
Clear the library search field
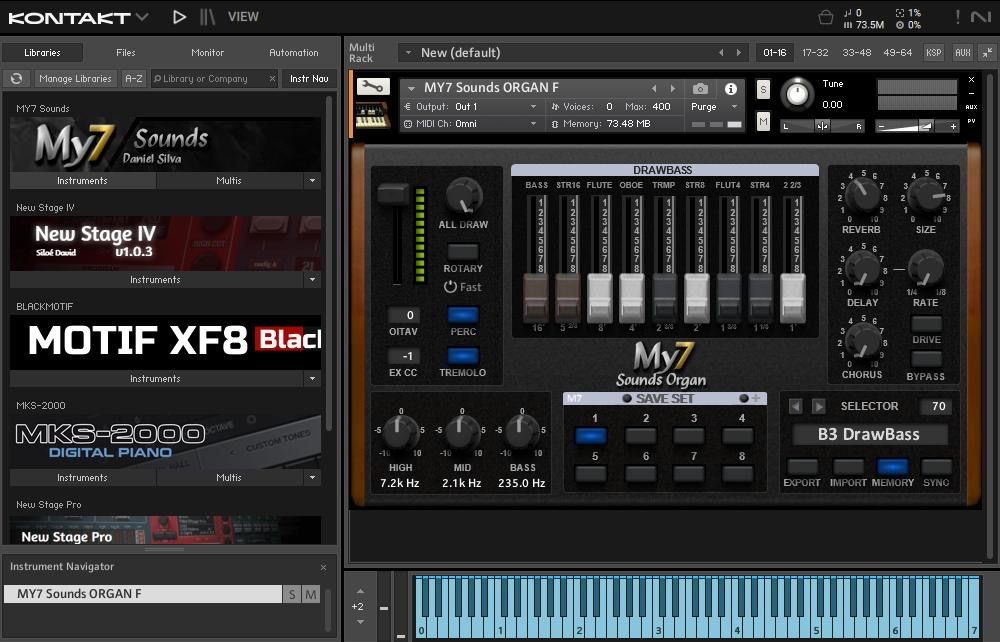(x=272, y=78)
